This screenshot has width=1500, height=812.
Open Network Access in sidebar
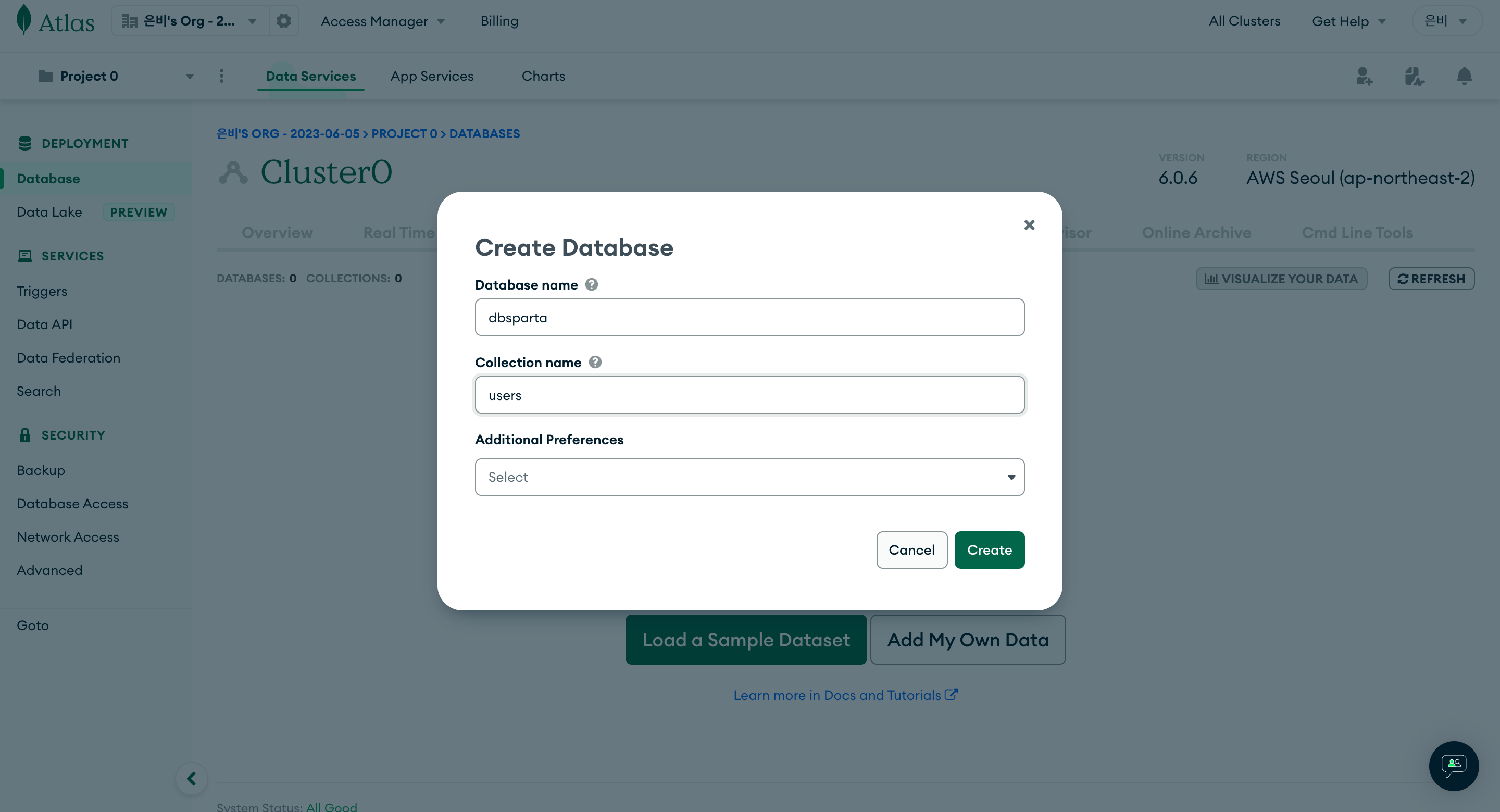(68, 537)
